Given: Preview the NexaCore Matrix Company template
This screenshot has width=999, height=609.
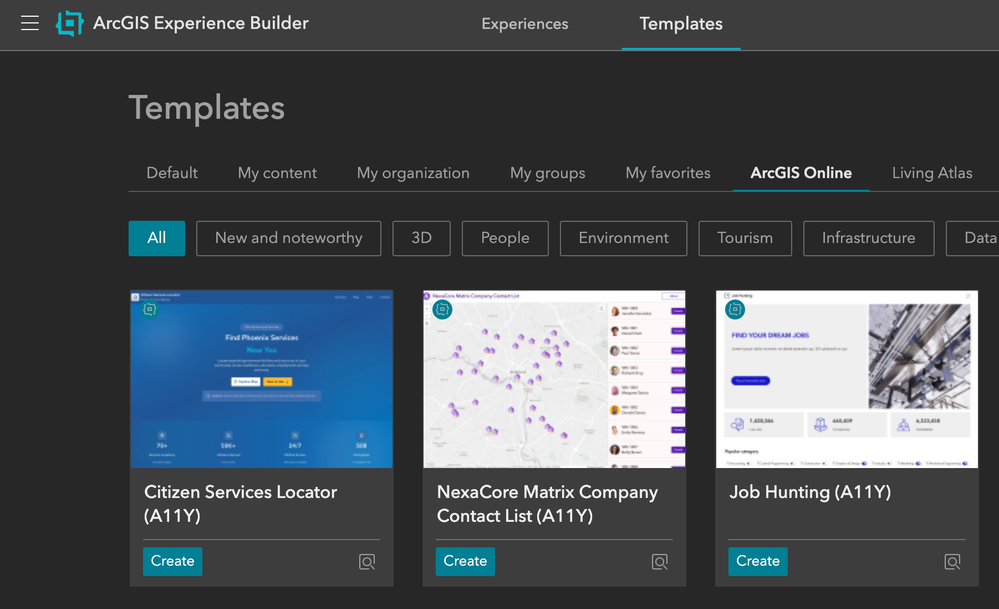Looking at the screenshot, I should point(660,562).
